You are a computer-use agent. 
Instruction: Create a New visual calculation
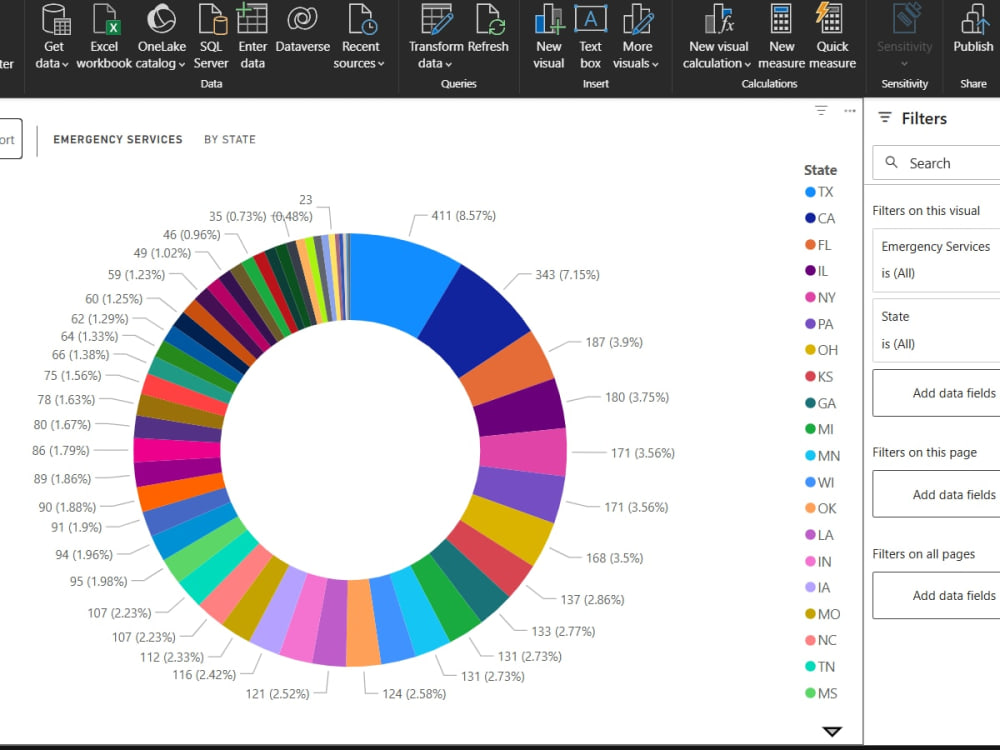718,37
